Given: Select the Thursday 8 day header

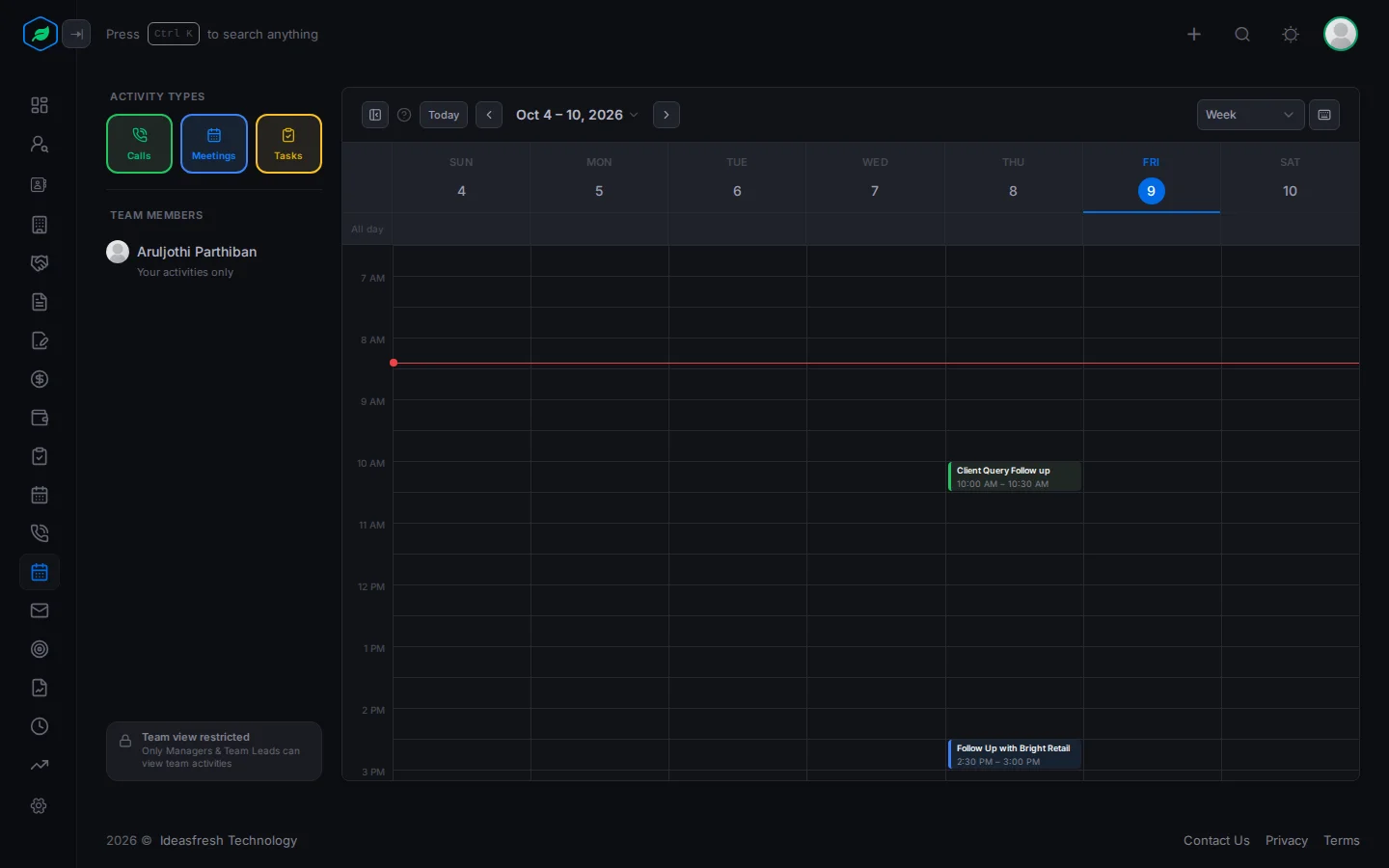Looking at the screenshot, I should (x=1014, y=178).
